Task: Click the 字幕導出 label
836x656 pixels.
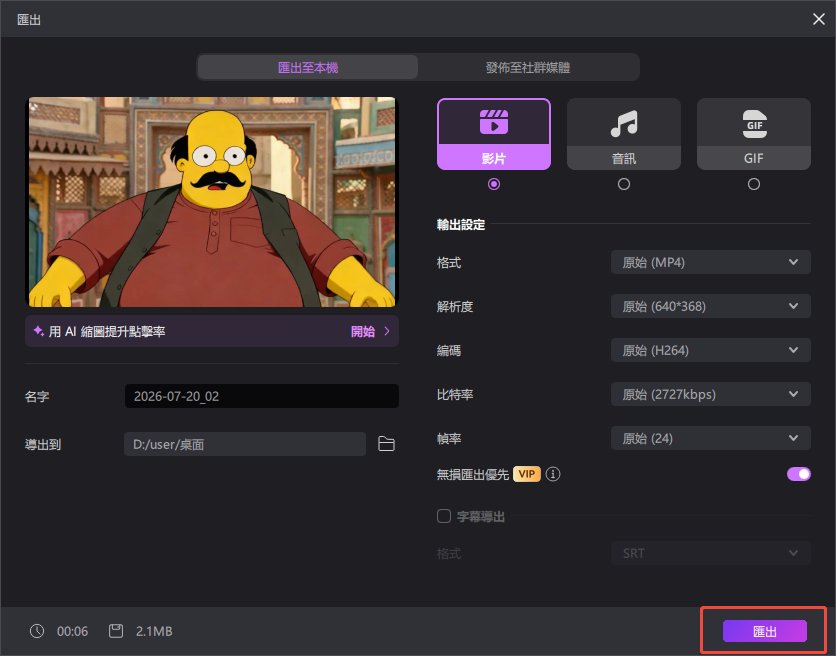Action: pyautogui.click(x=480, y=516)
